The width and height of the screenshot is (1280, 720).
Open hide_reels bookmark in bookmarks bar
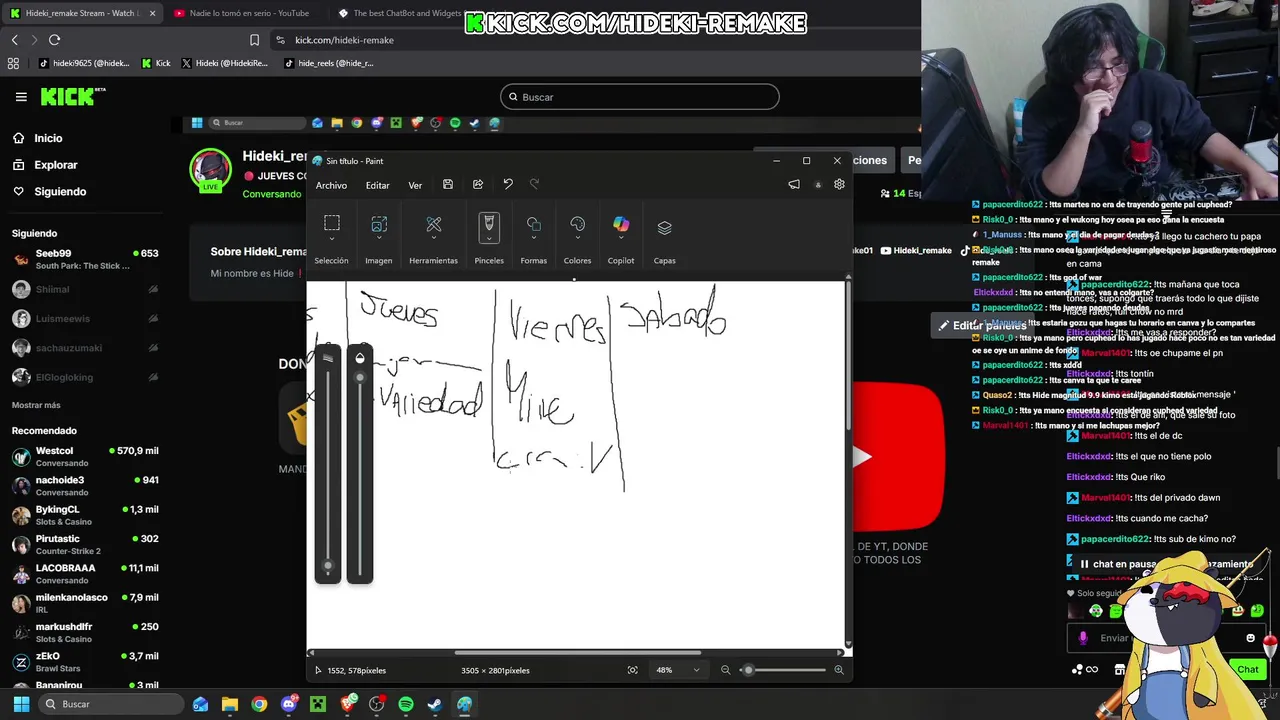(x=329, y=63)
